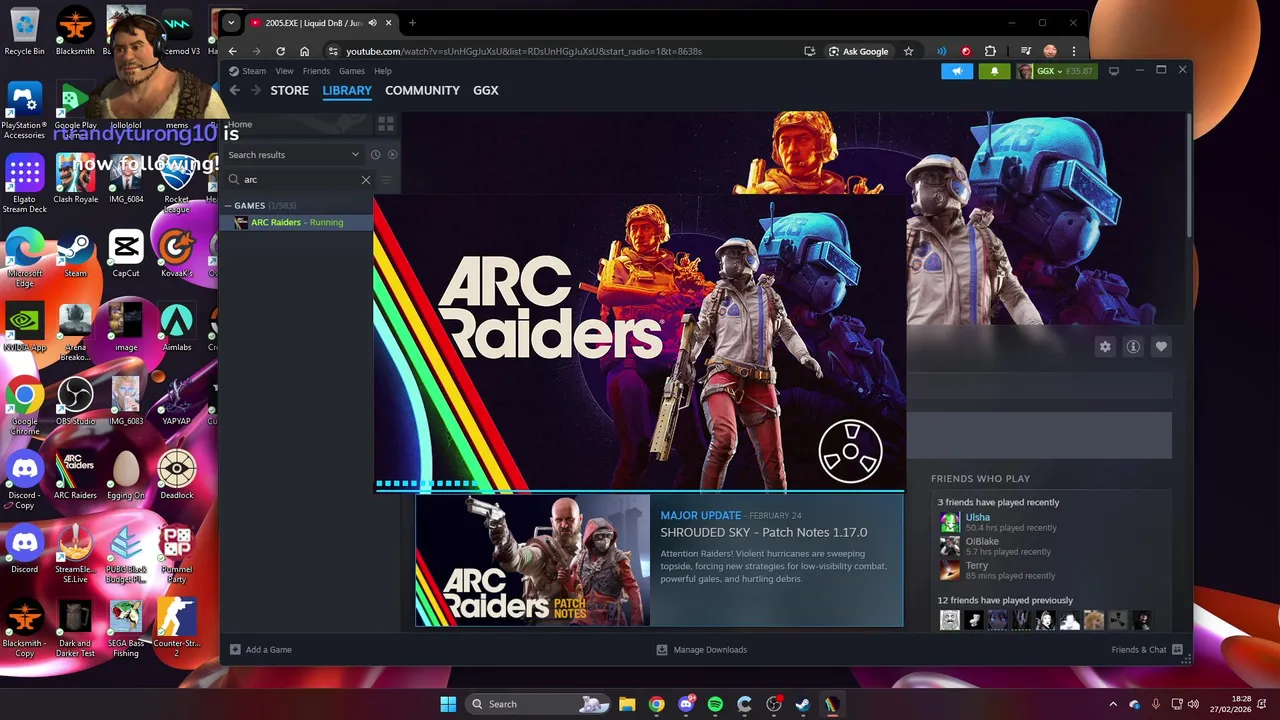Go forward in Steam navigation
The width and height of the screenshot is (1280, 720).
point(256,90)
